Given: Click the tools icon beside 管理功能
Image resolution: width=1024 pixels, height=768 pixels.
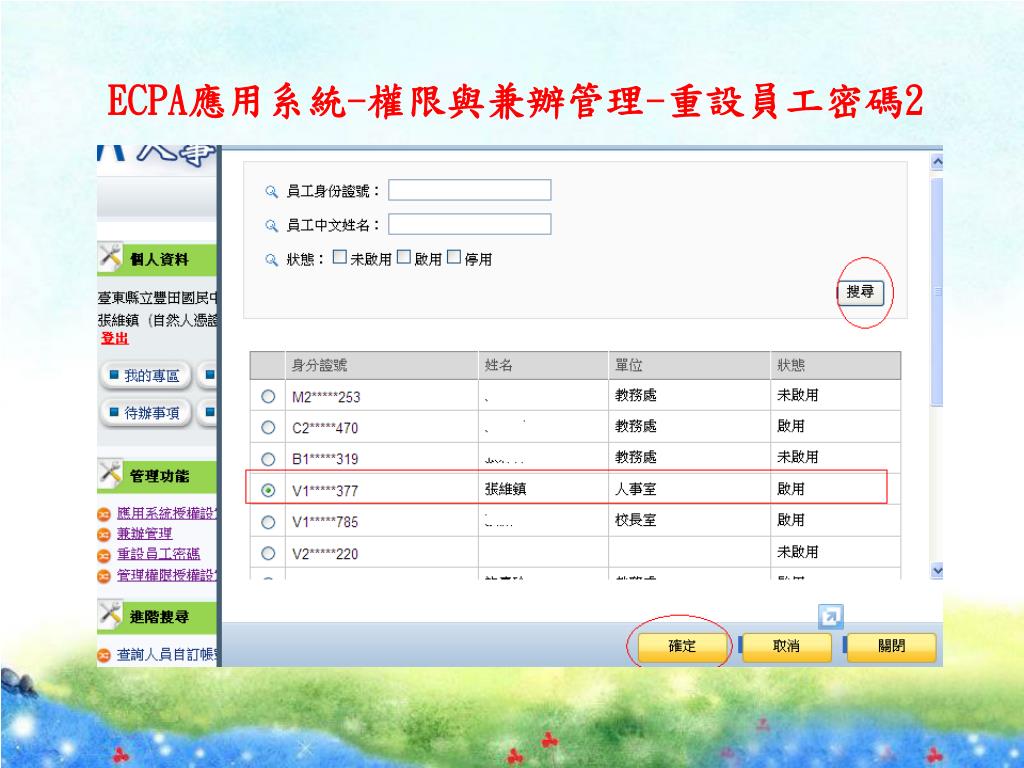Looking at the screenshot, I should click(x=110, y=474).
